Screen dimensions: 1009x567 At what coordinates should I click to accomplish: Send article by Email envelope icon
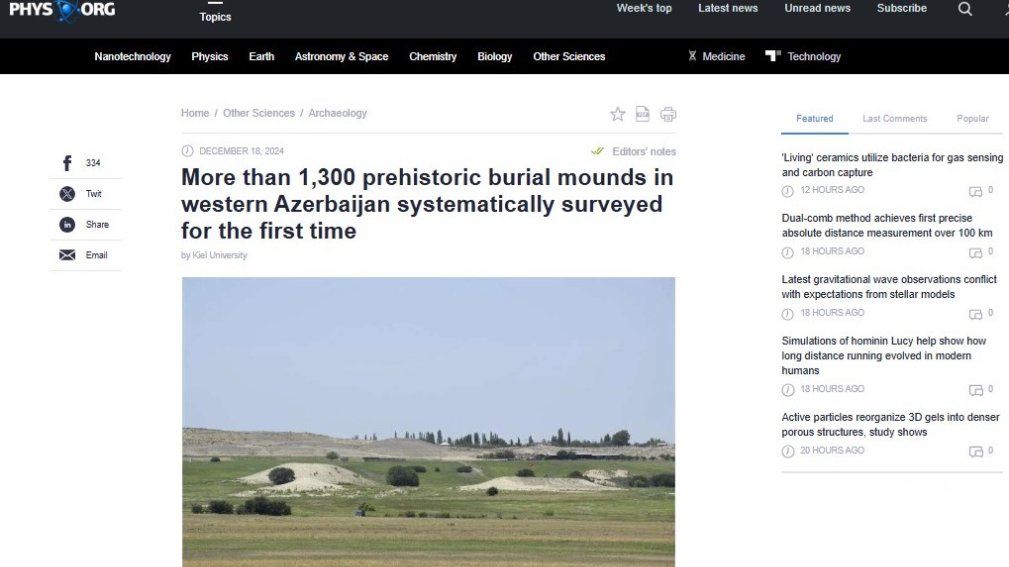[67, 255]
